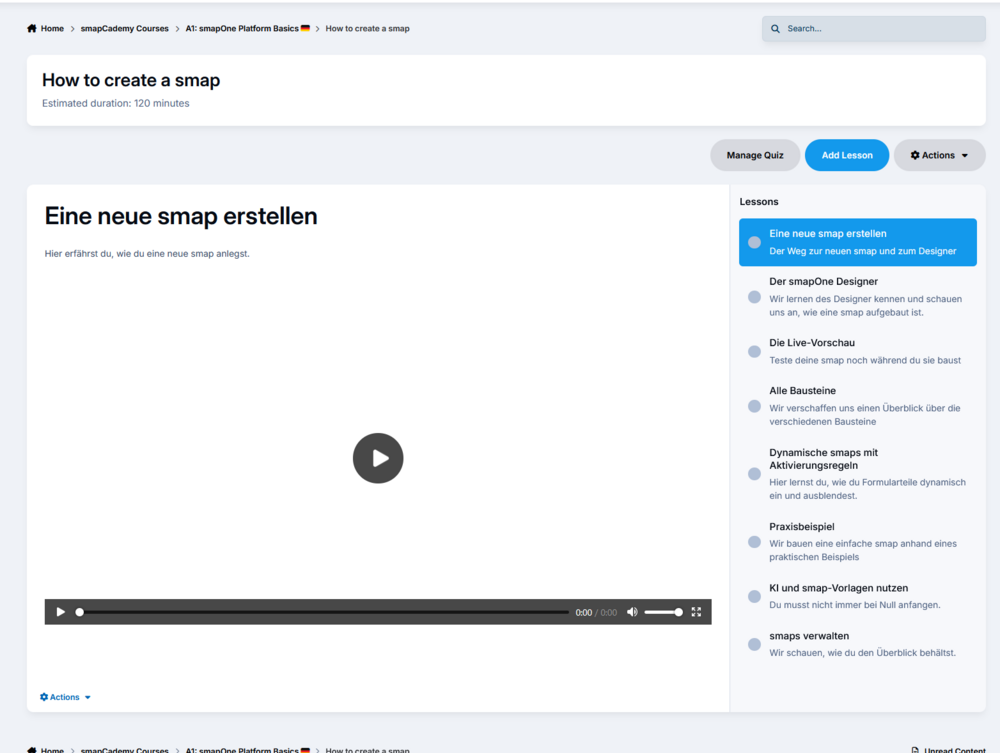This screenshot has height=753, width=1000.
Task: Select the active lesson Eine neue smap erstellen
Action: (x=858, y=242)
